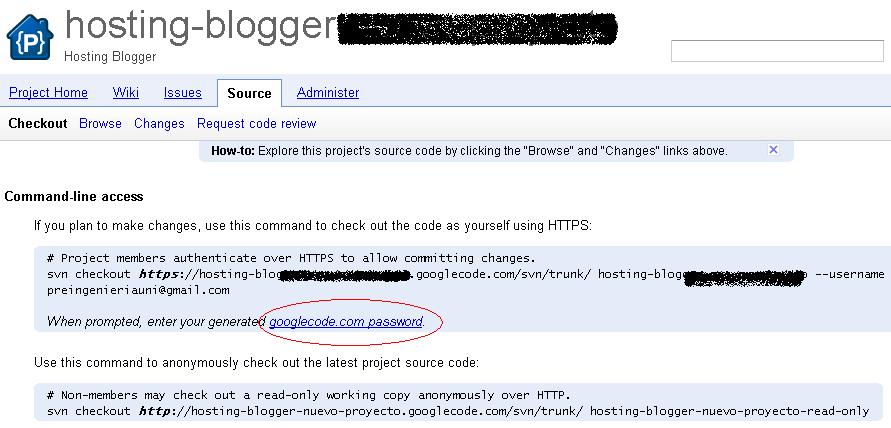Screen dimensions: 891x428
Task: Dismiss the How-to tip with the X
Action: point(773,150)
